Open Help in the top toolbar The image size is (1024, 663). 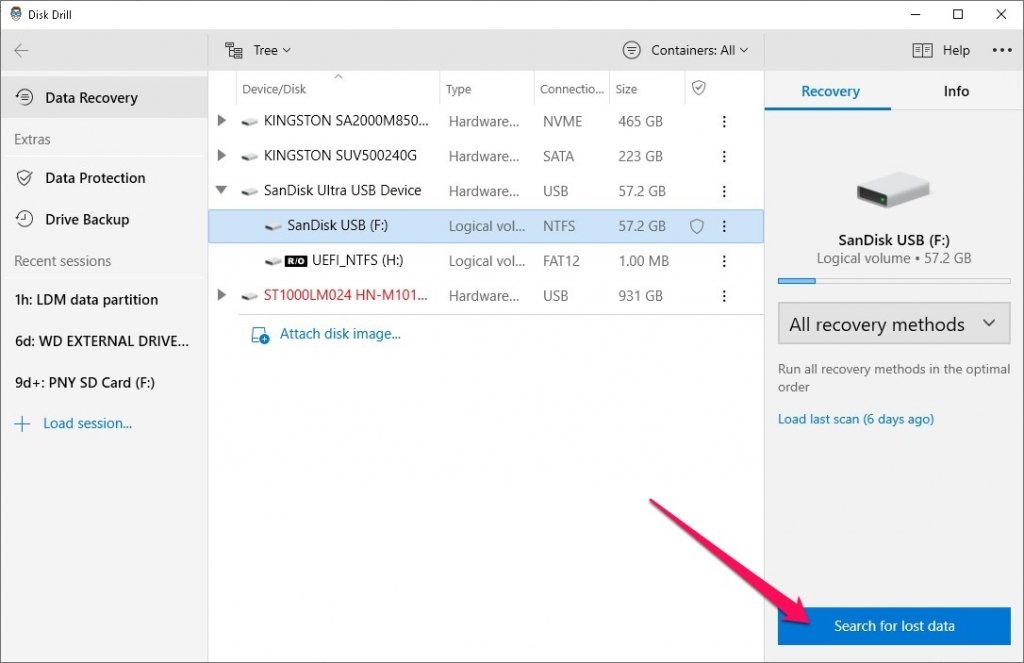[943, 50]
